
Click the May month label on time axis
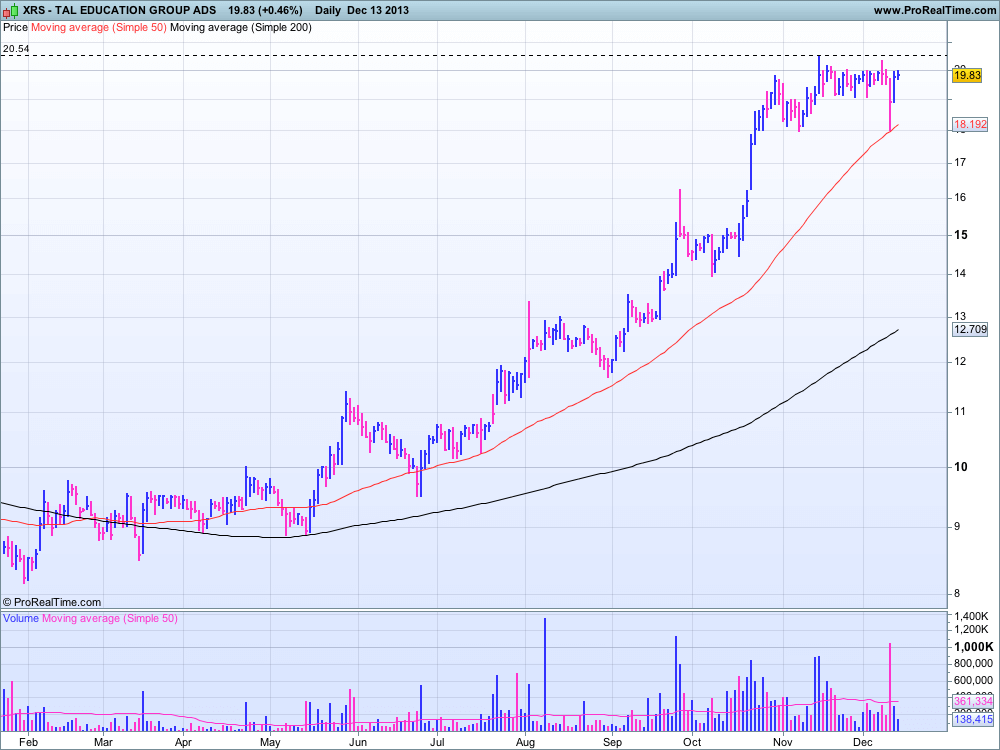click(270, 742)
